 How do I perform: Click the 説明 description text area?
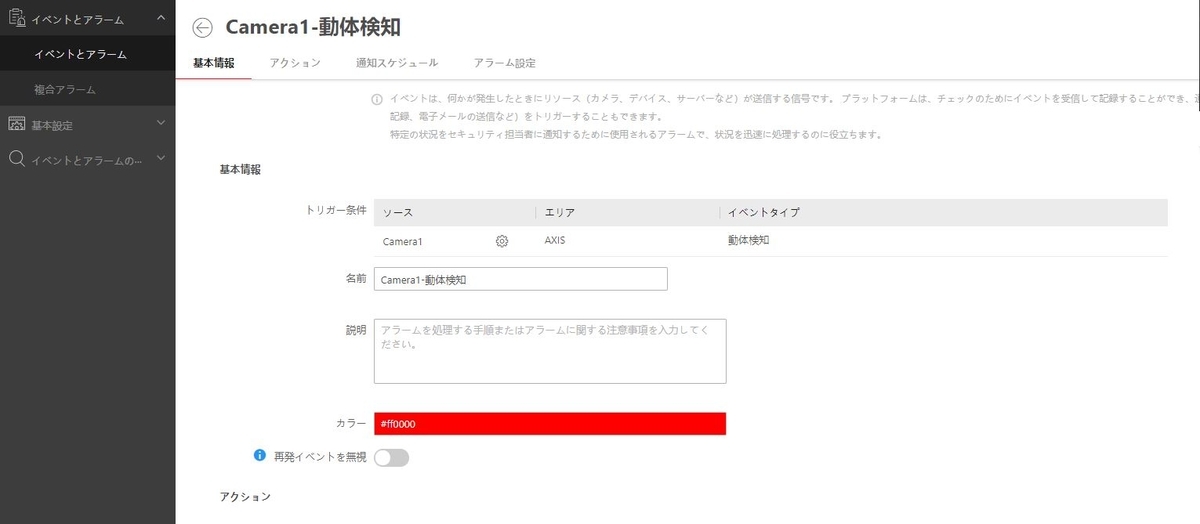point(550,351)
